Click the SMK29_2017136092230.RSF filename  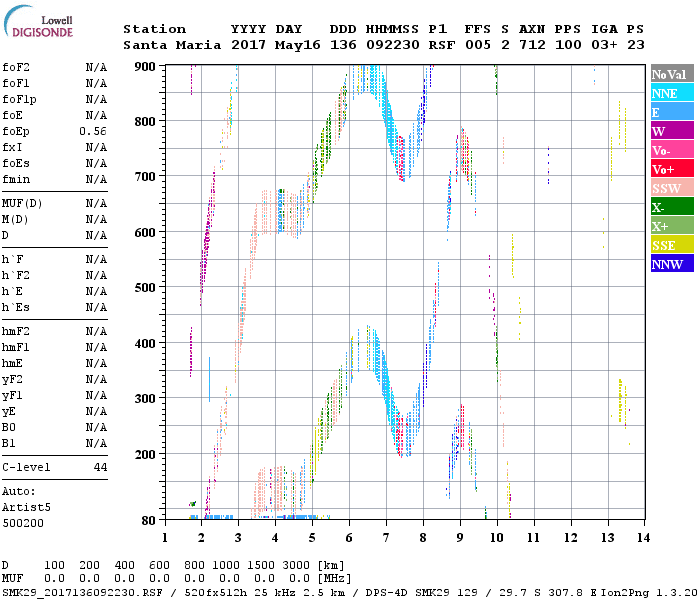click(x=83, y=593)
